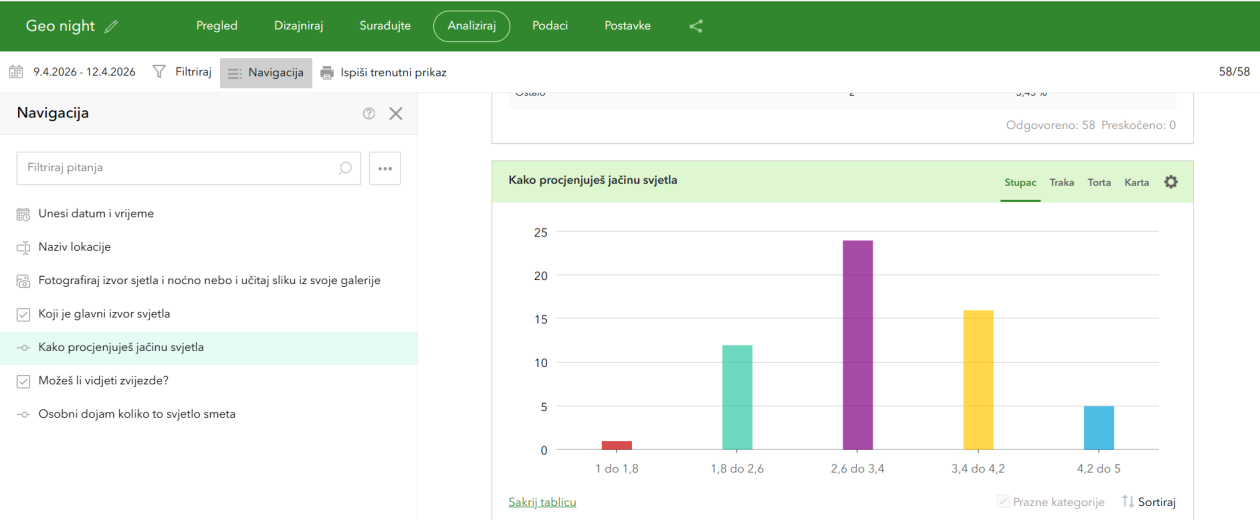The image size is (1260, 520).
Task: Click chart title Kako procjenjuješ jačinu svjetla
Action: 593,180
